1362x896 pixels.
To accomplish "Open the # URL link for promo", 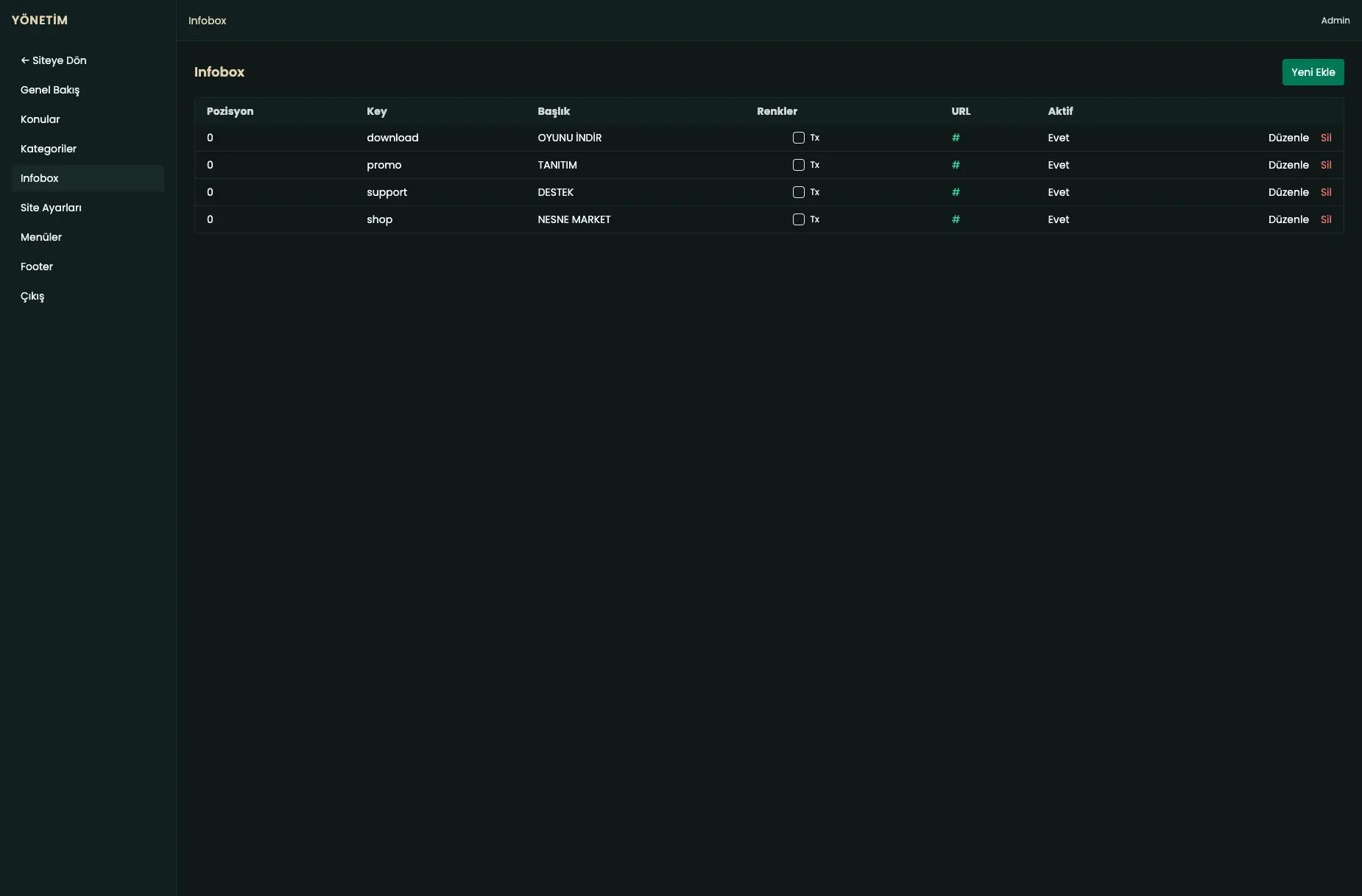I will click(956, 165).
